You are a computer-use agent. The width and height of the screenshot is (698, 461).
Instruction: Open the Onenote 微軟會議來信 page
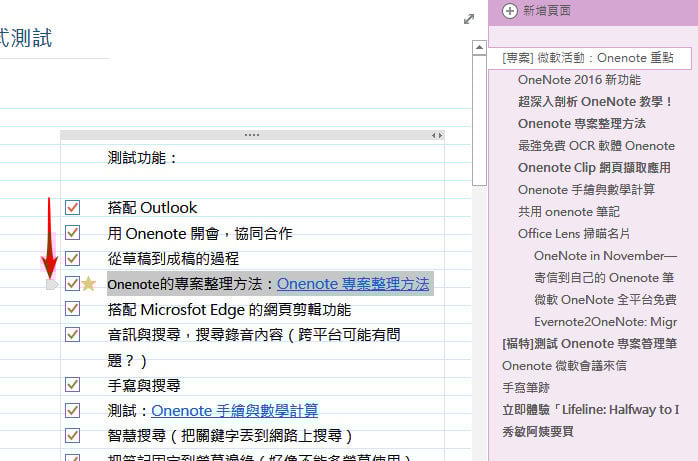pos(564,366)
